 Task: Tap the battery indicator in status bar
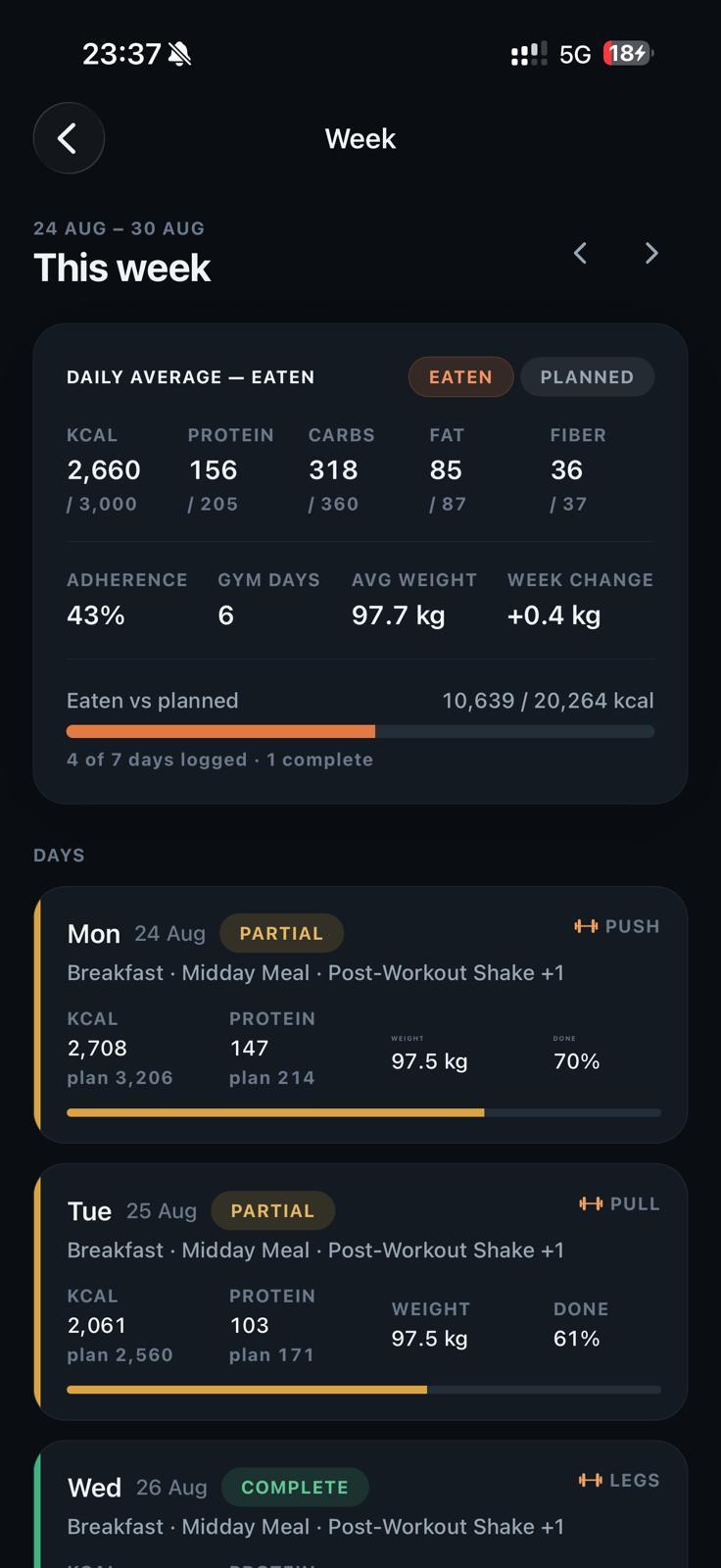pos(628,53)
